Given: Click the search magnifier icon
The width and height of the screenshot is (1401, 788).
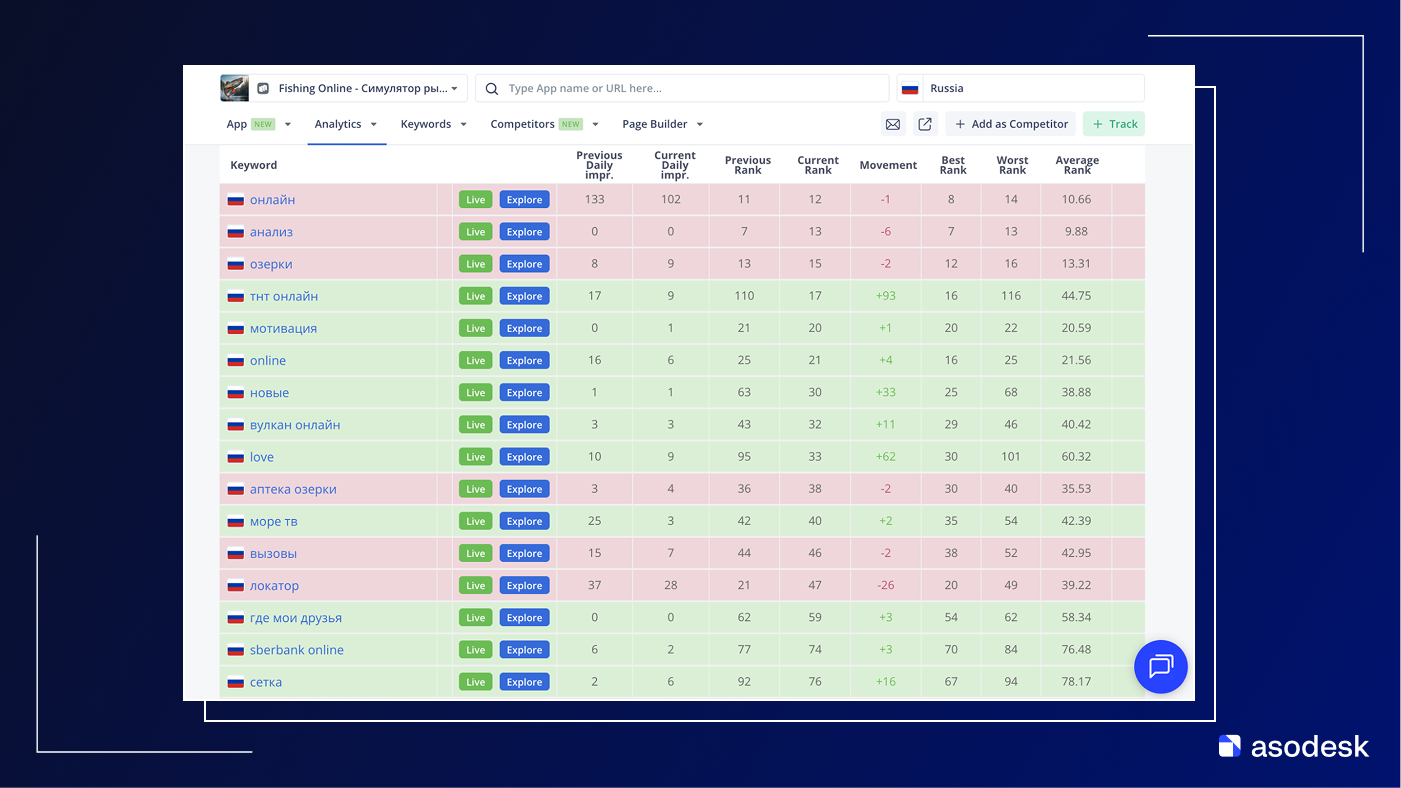Looking at the screenshot, I should click(x=492, y=88).
